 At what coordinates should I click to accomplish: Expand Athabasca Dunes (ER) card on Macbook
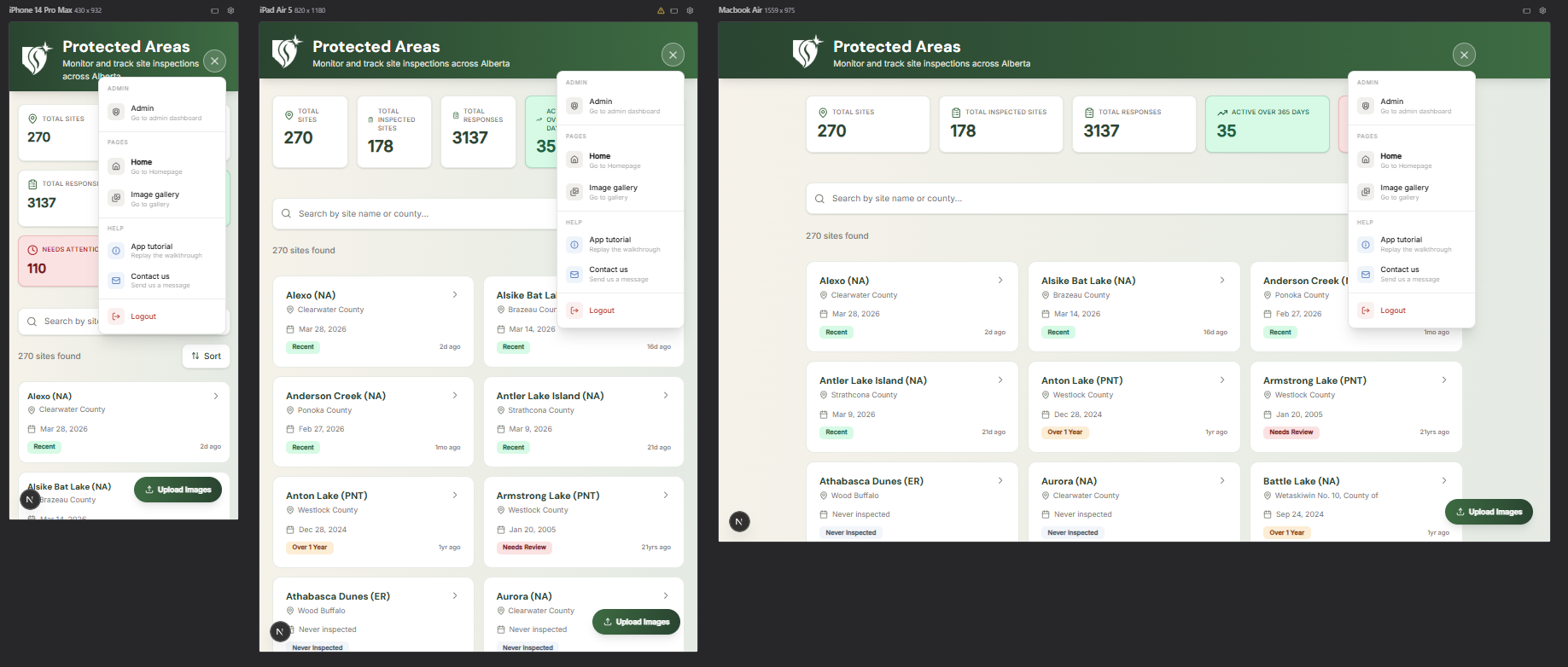point(1000,480)
